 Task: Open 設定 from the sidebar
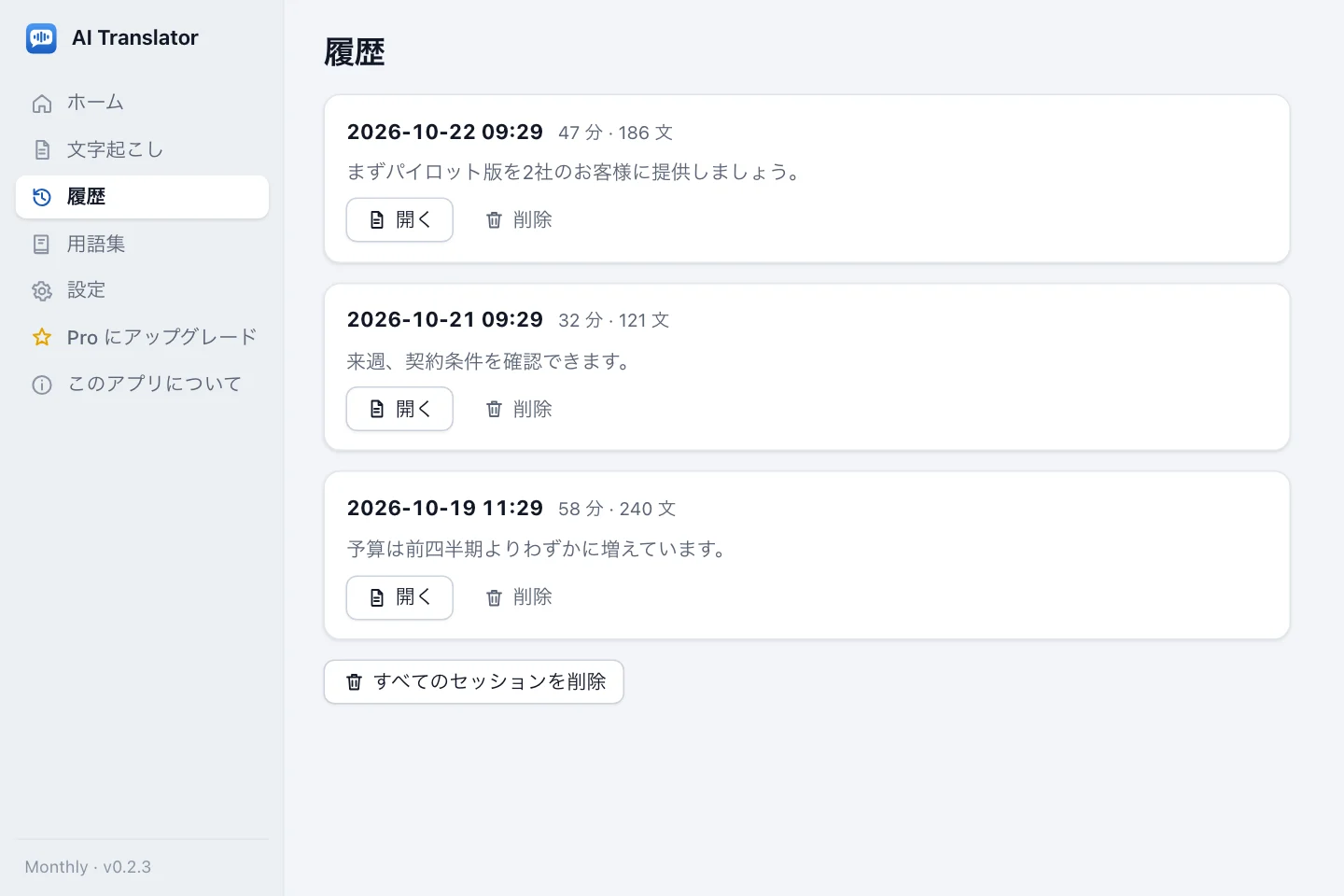pyautogui.click(x=142, y=291)
